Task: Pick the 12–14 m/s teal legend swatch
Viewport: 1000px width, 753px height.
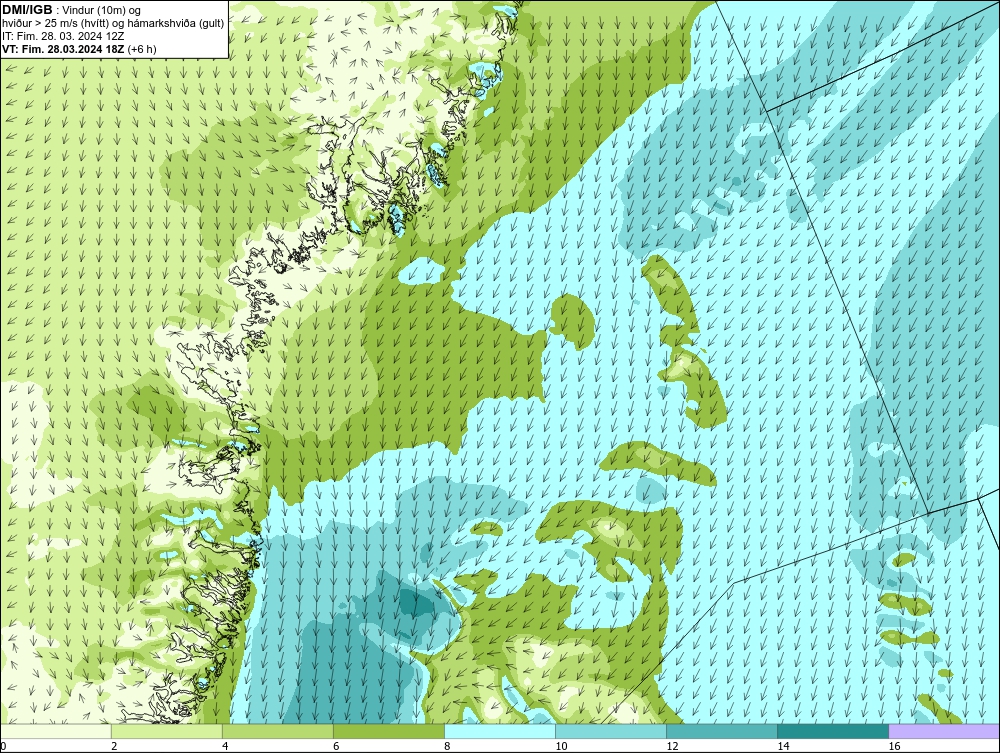Action: (722, 731)
